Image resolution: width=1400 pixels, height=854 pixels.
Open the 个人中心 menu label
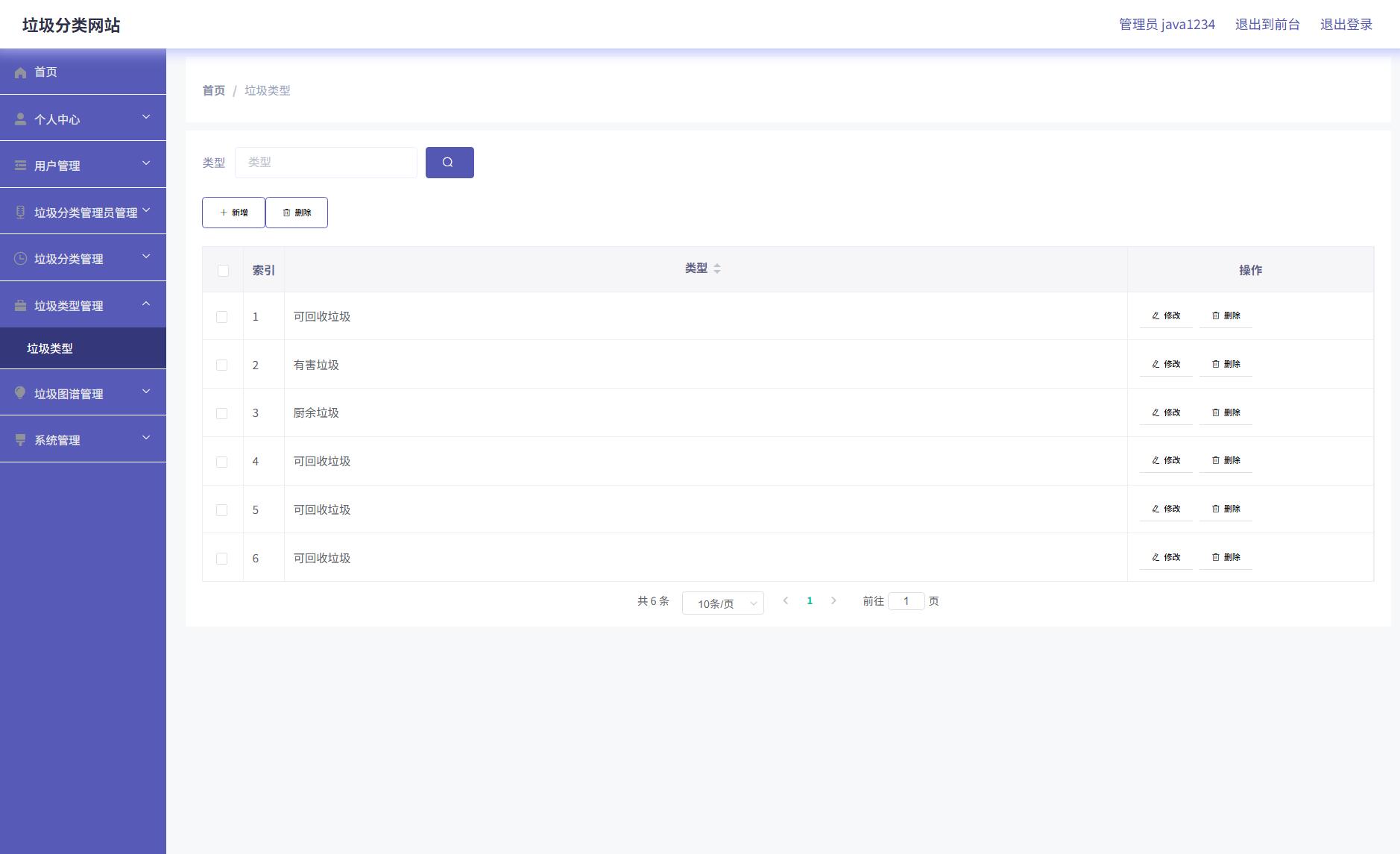click(x=57, y=119)
